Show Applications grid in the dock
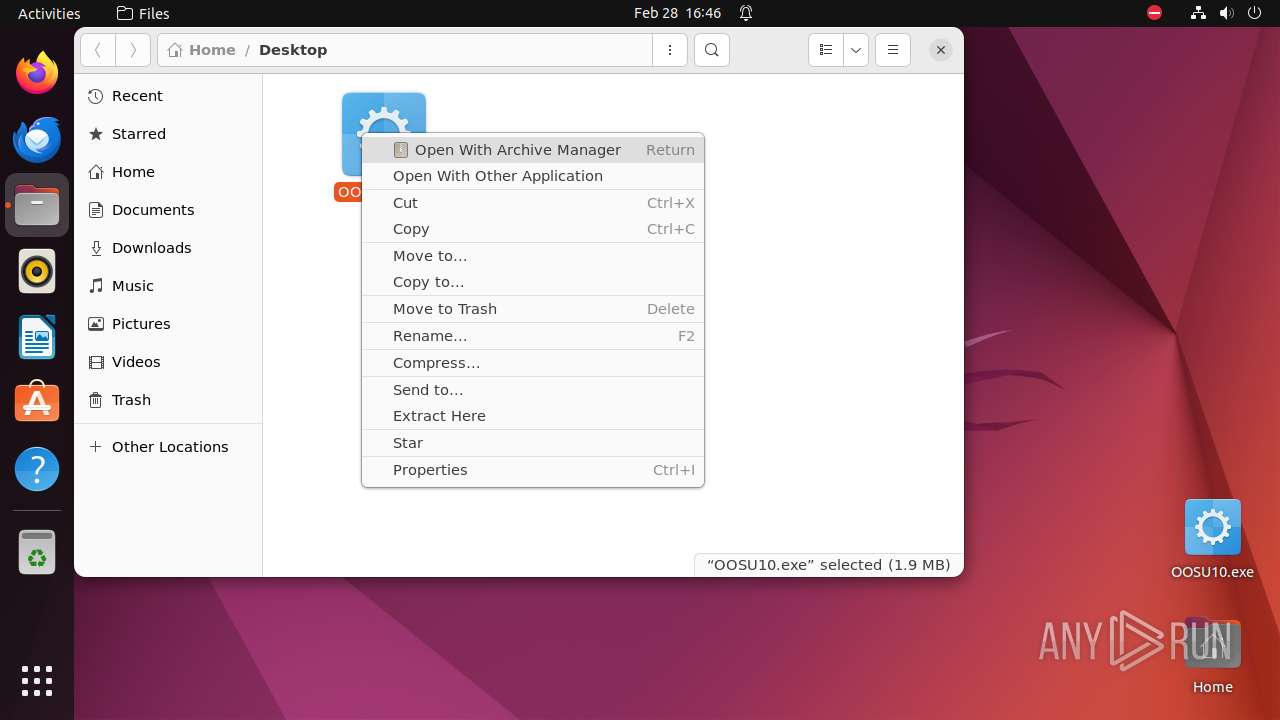This screenshot has height=720, width=1280. click(37, 681)
